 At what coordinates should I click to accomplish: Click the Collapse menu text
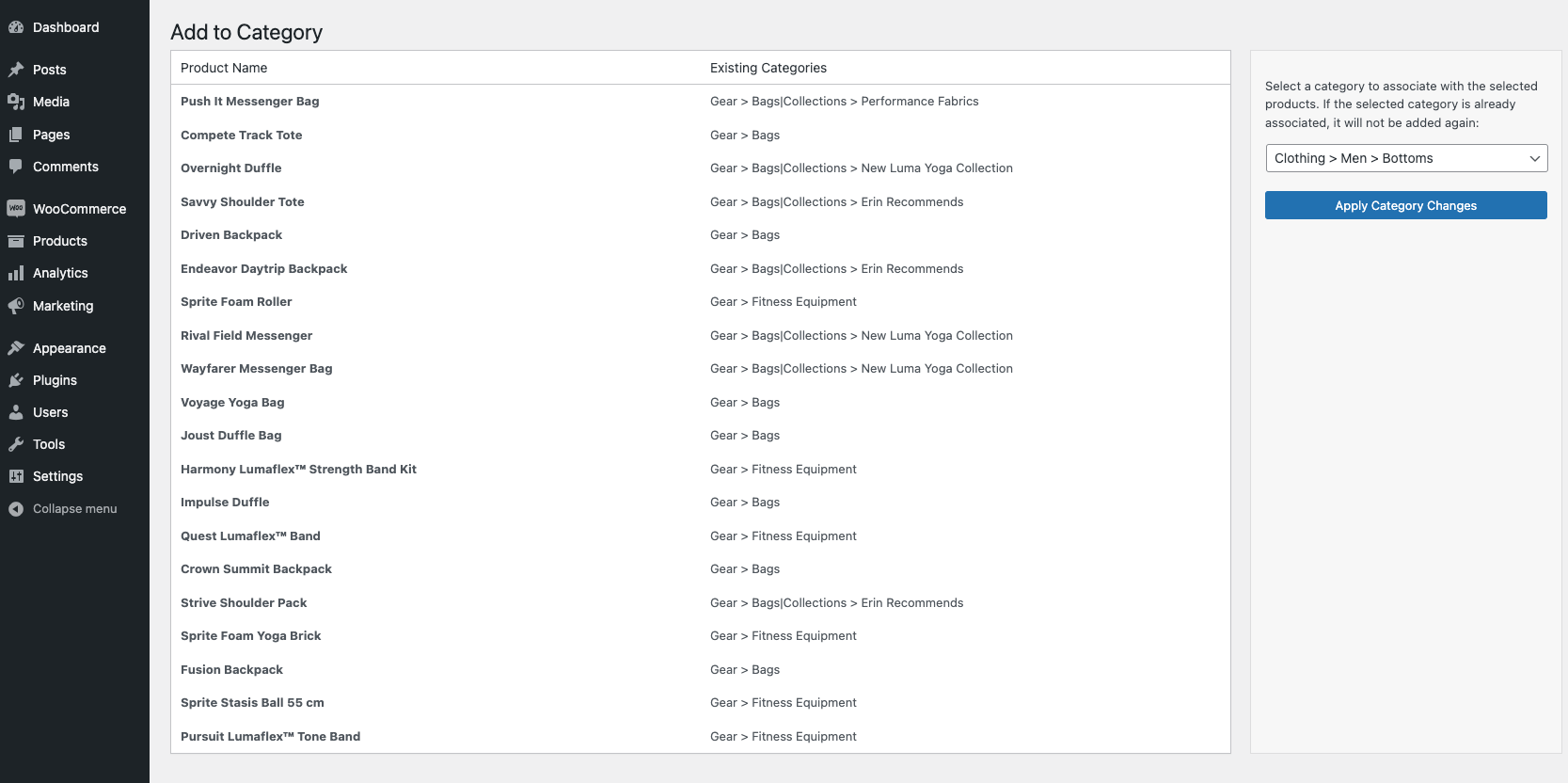point(75,509)
